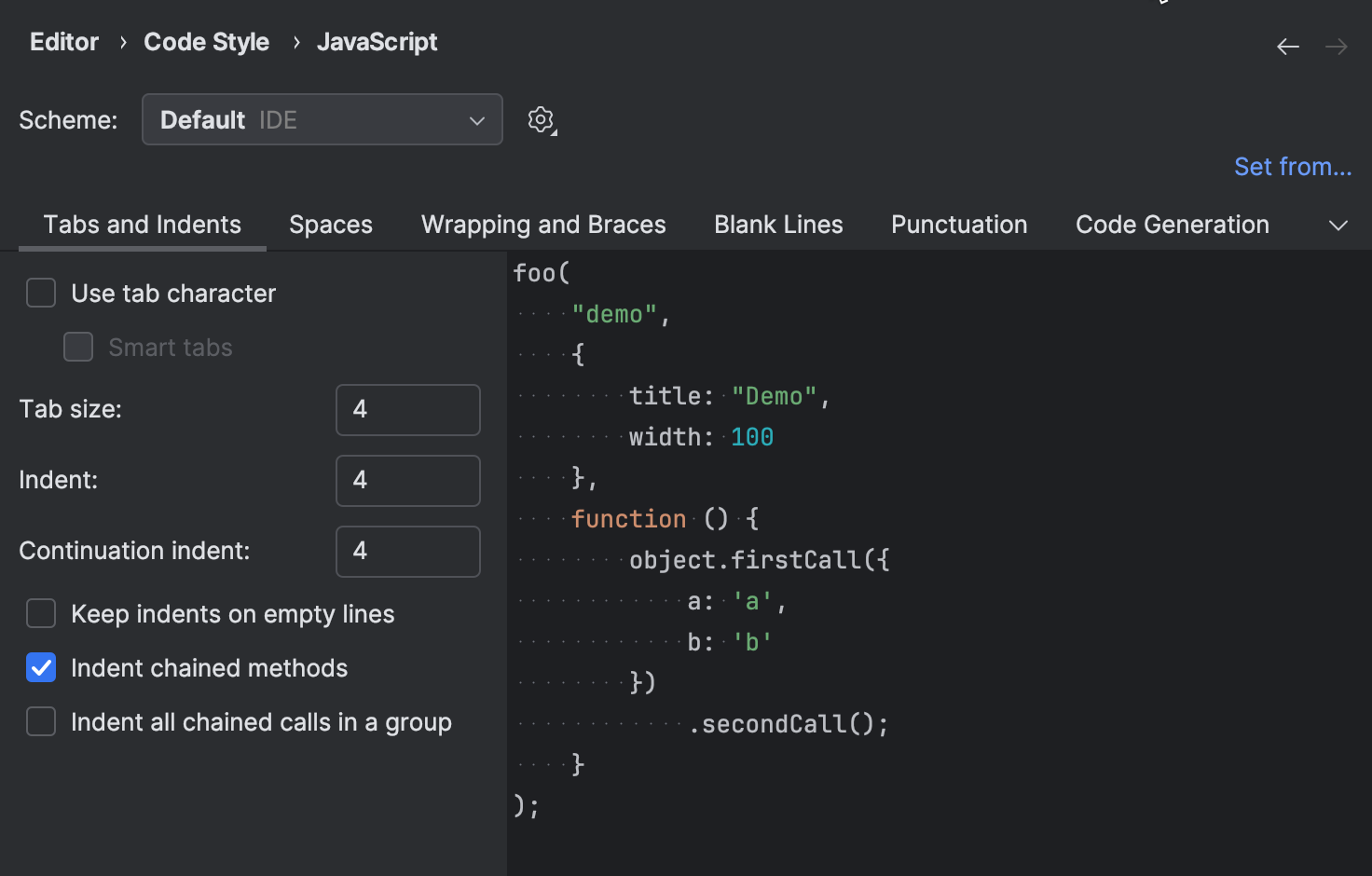
Task: Expand the hidden tabs chevron after Code Generation
Action: 1338,225
